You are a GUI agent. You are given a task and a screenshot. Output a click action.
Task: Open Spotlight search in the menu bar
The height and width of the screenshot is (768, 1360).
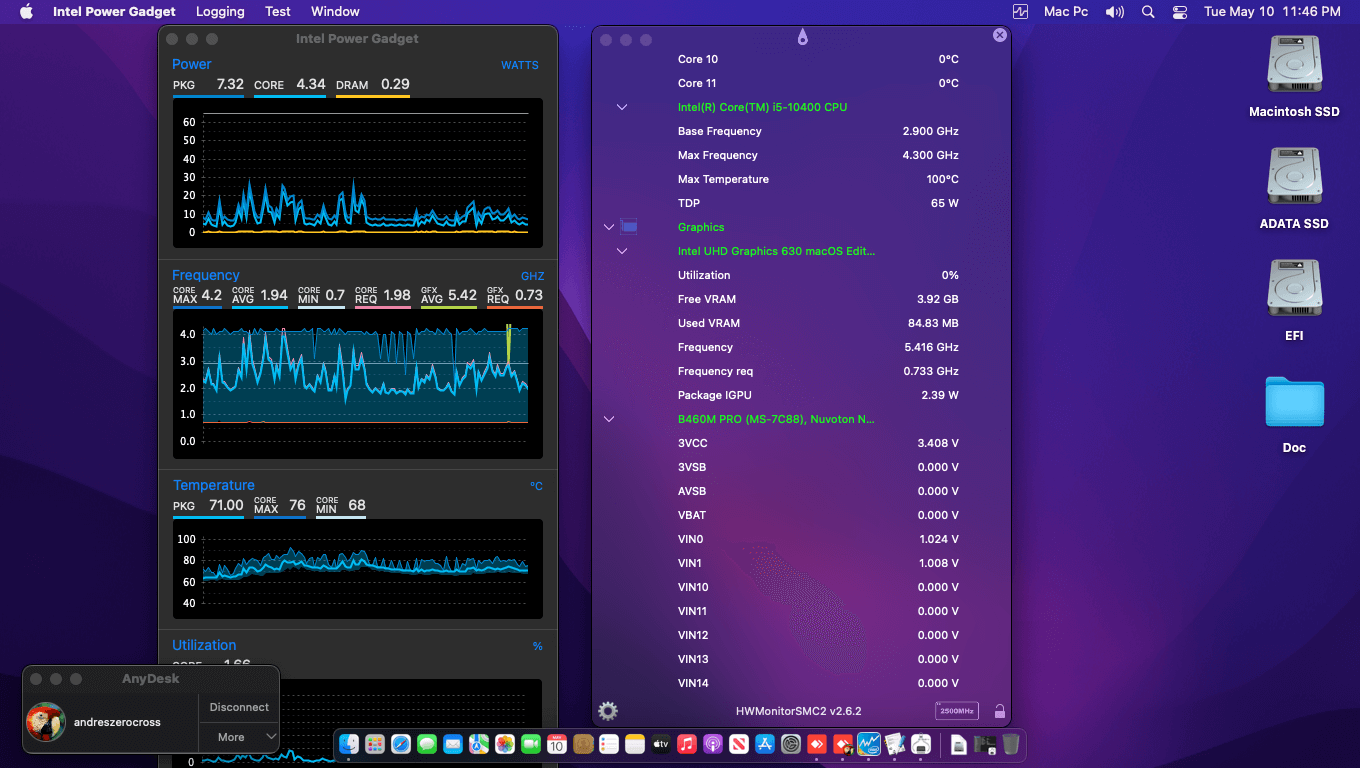pos(1147,11)
